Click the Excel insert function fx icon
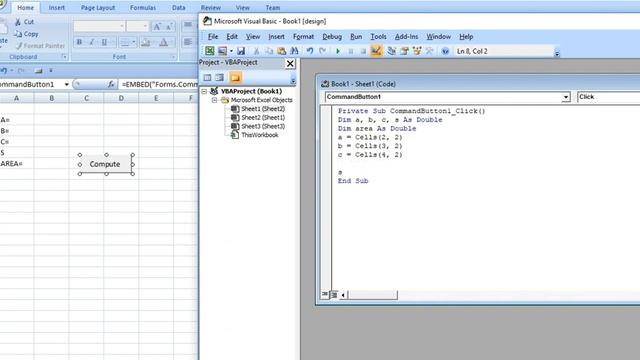This screenshot has height=360, width=640. click(111, 84)
